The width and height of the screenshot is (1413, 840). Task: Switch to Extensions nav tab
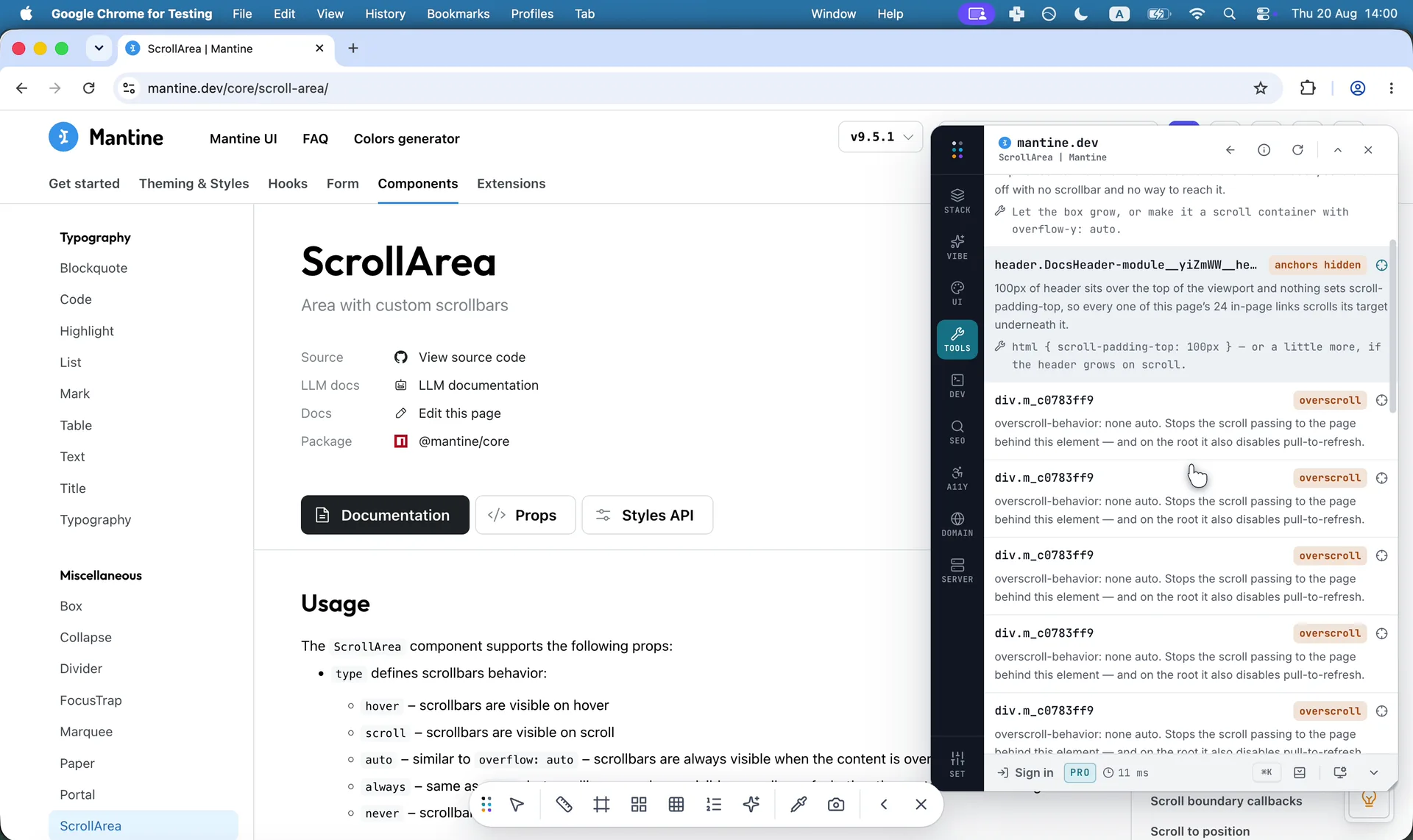click(511, 183)
